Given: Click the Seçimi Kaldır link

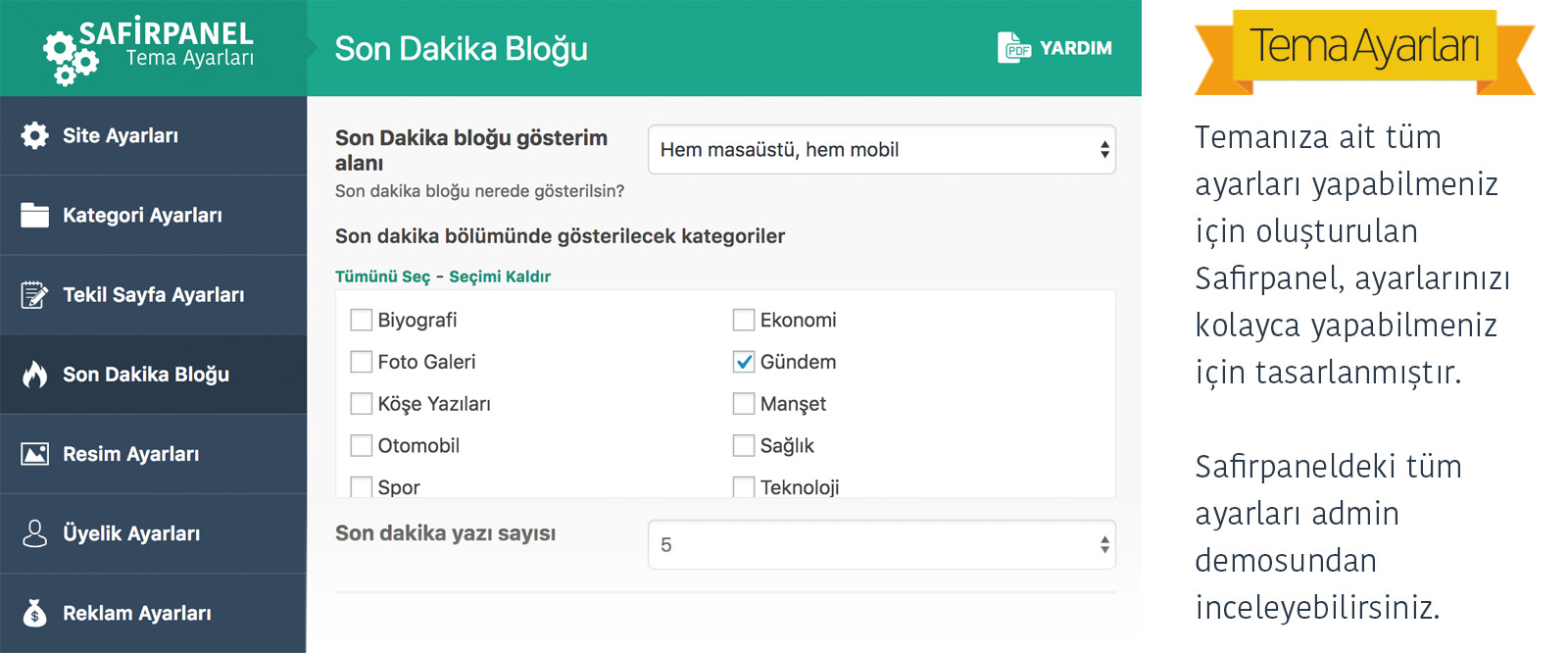Looking at the screenshot, I should click(500, 276).
